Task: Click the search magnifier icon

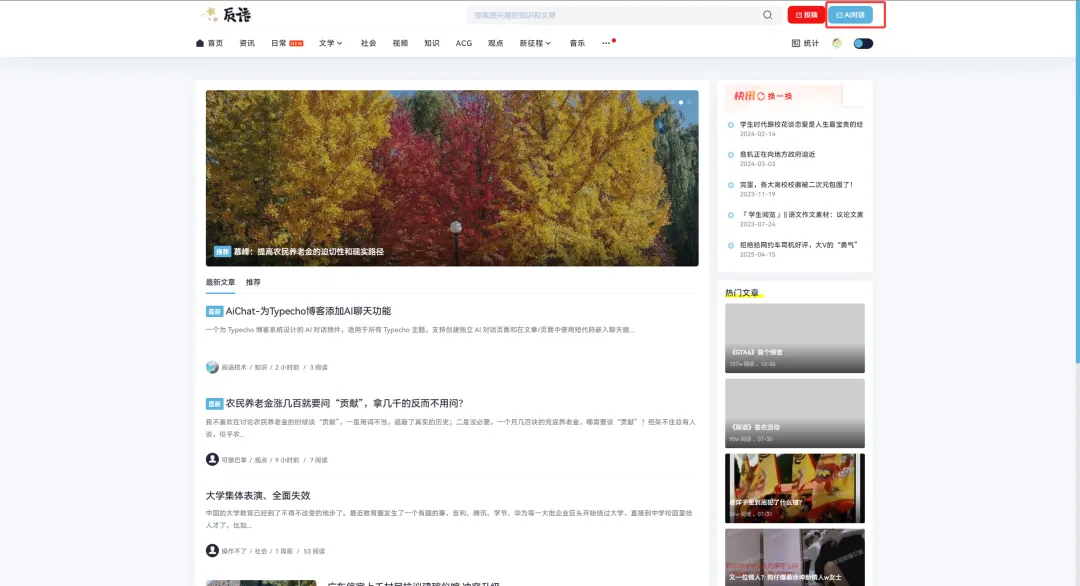Action: [x=768, y=15]
